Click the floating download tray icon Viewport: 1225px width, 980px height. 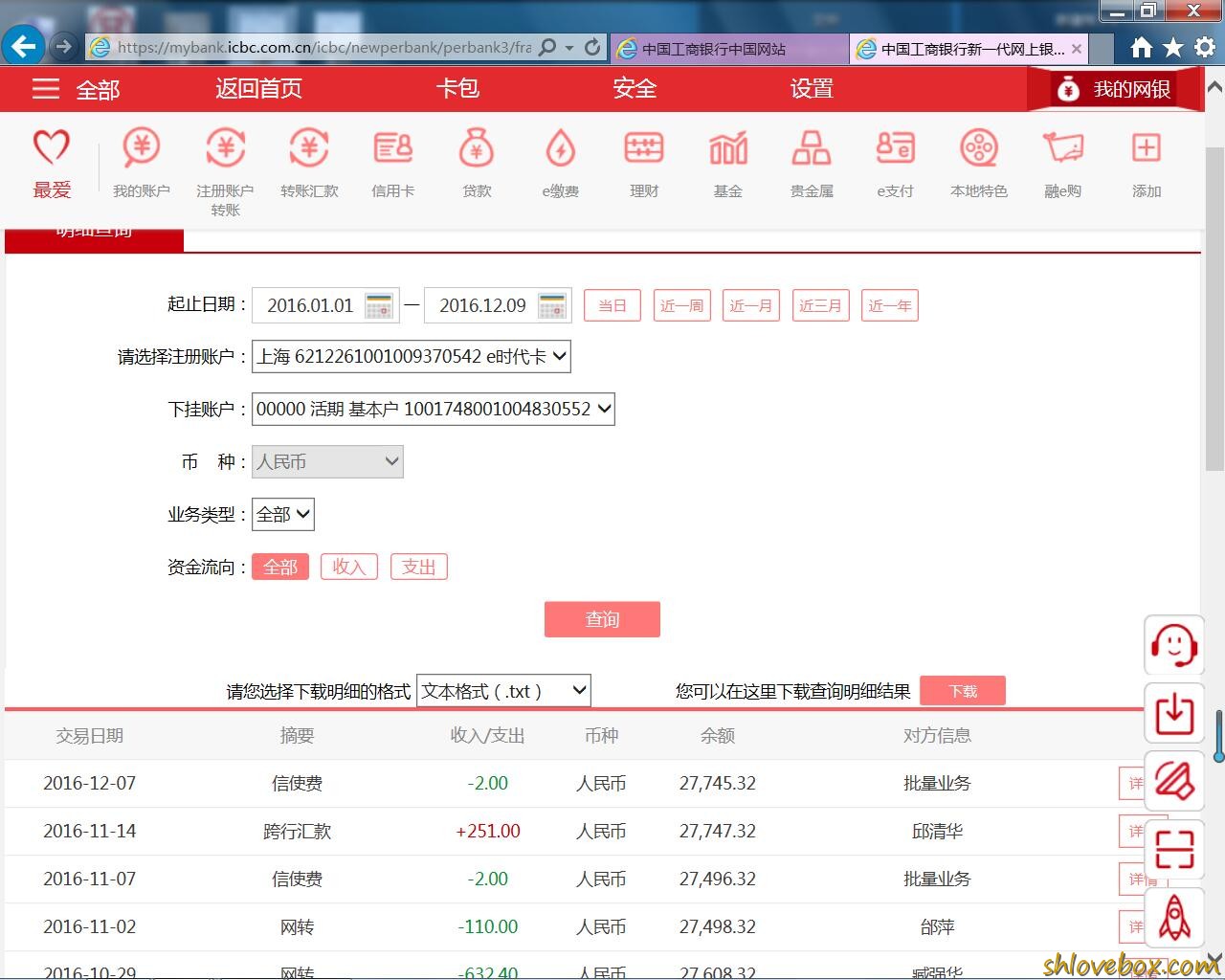(1174, 713)
